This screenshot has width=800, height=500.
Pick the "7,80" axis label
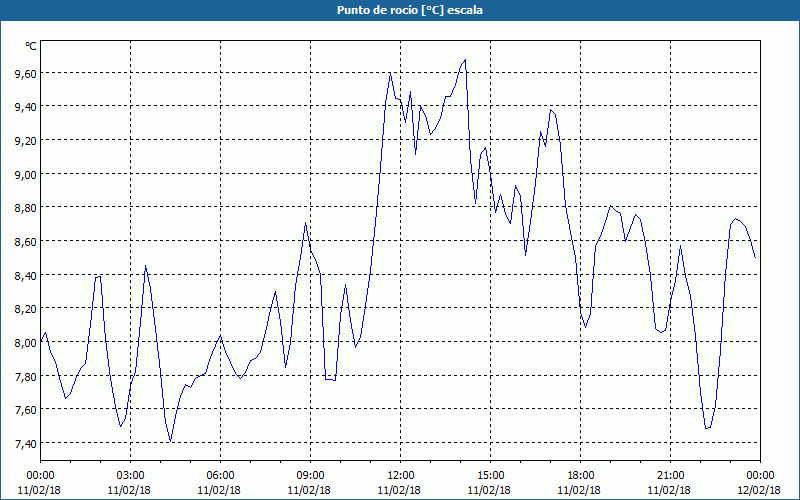[x=26, y=376]
